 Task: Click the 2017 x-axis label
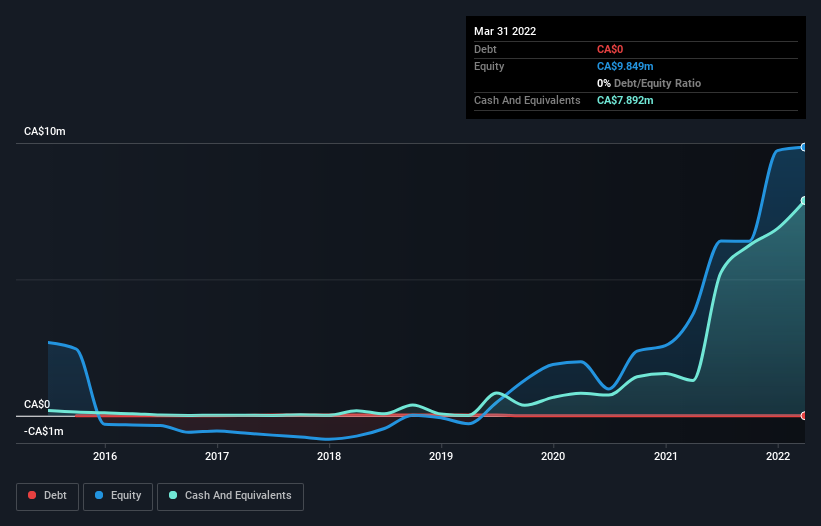pyautogui.click(x=217, y=456)
